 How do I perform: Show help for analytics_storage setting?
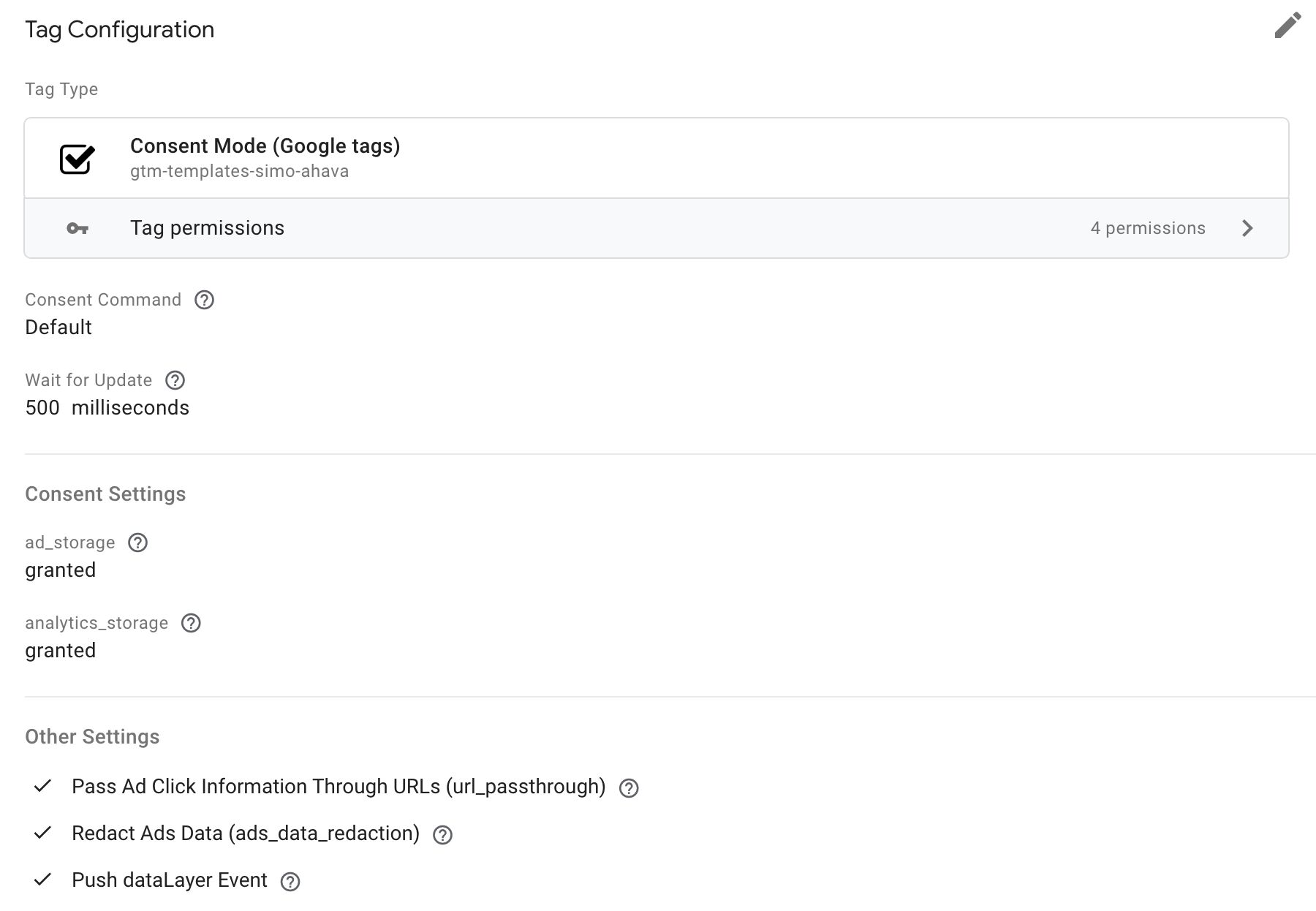tap(191, 623)
